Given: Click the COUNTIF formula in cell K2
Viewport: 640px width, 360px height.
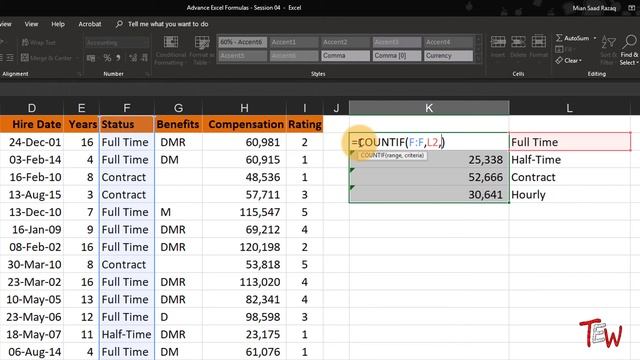Looking at the screenshot, I should pyautogui.click(x=398, y=142).
